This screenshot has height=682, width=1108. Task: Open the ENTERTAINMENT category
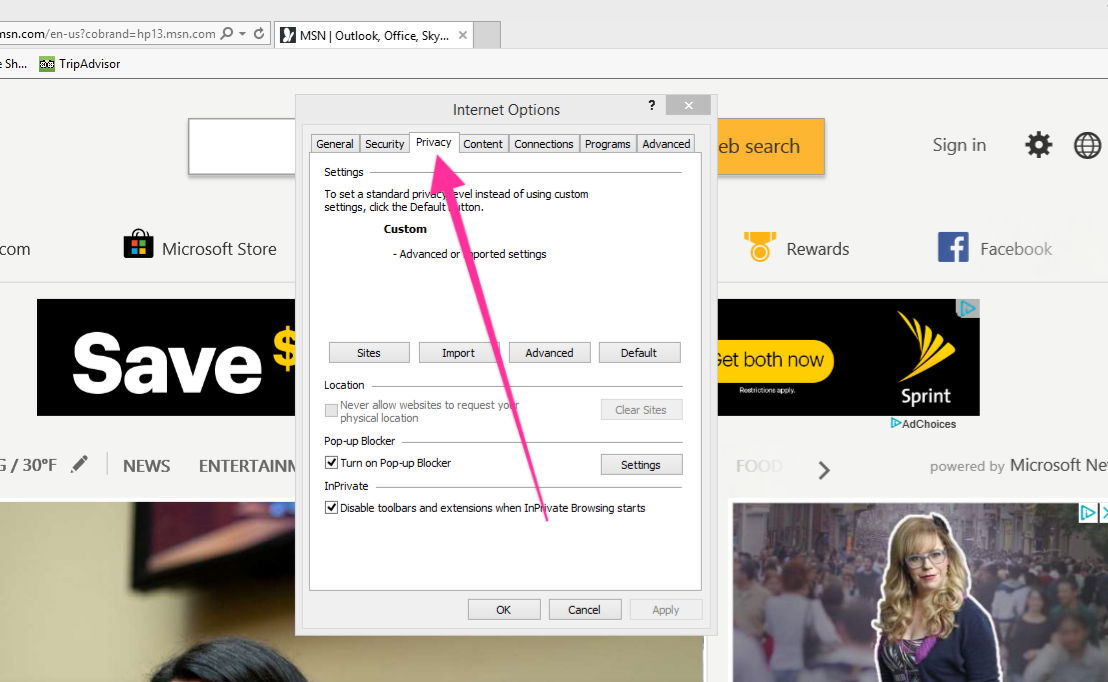(247, 466)
